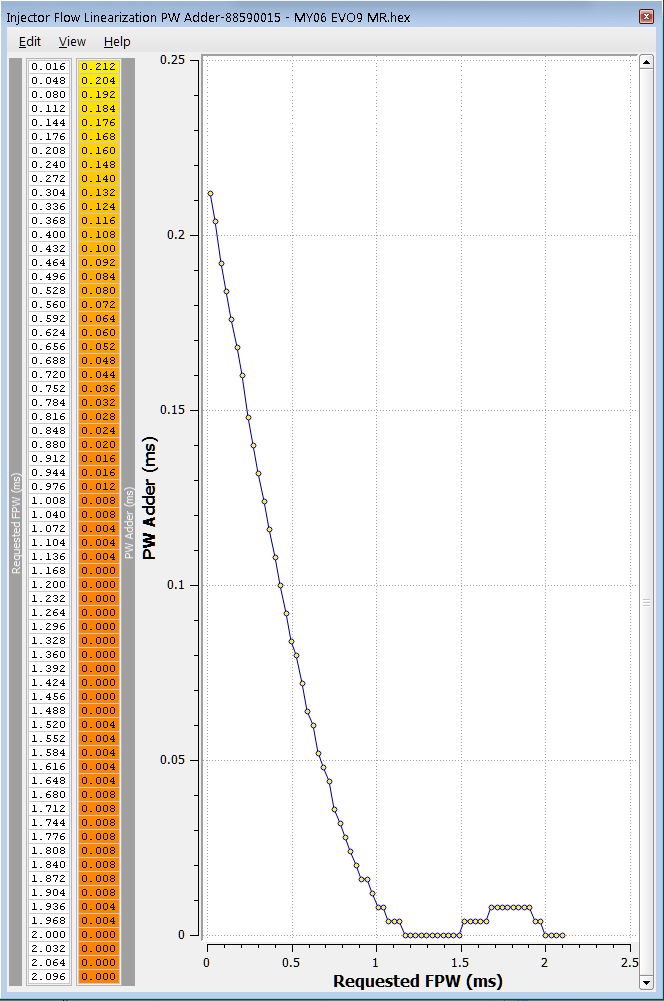Select the PW Adder cell 0.124
The height and width of the screenshot is (1001, 664).
coord(98,207)
